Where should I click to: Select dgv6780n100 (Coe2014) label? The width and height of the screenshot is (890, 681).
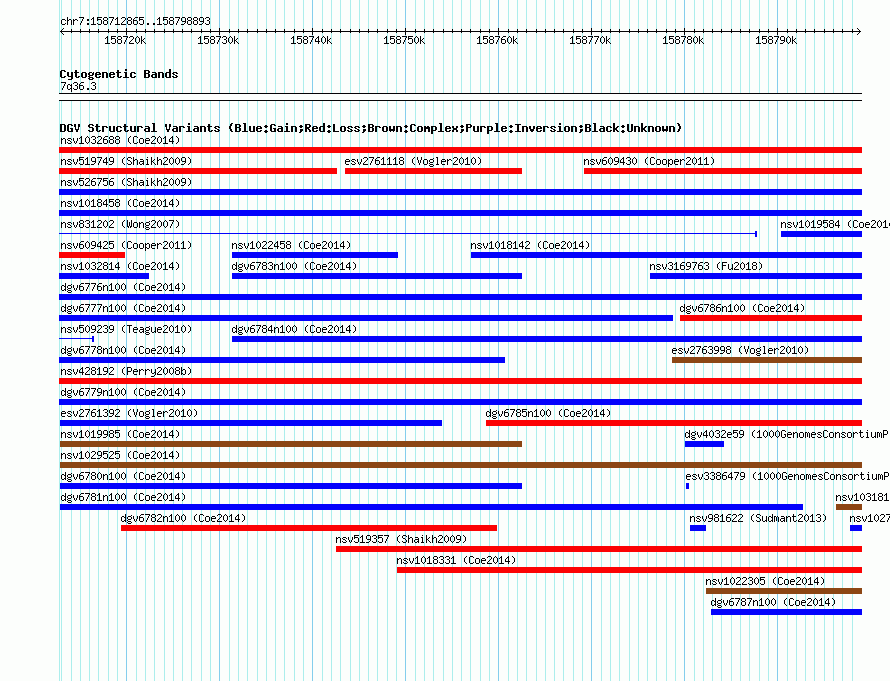tap(123, 476)
